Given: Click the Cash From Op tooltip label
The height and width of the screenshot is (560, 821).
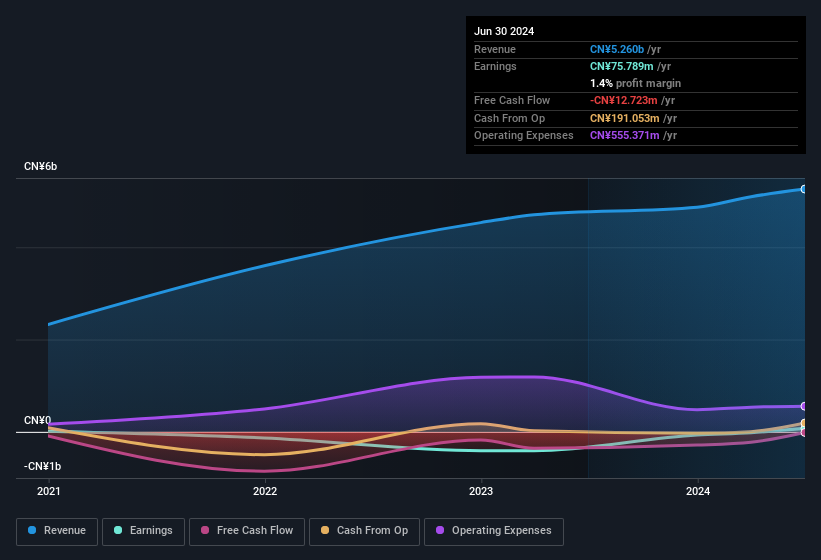Looking at the screenshot, I should point(509,118).
